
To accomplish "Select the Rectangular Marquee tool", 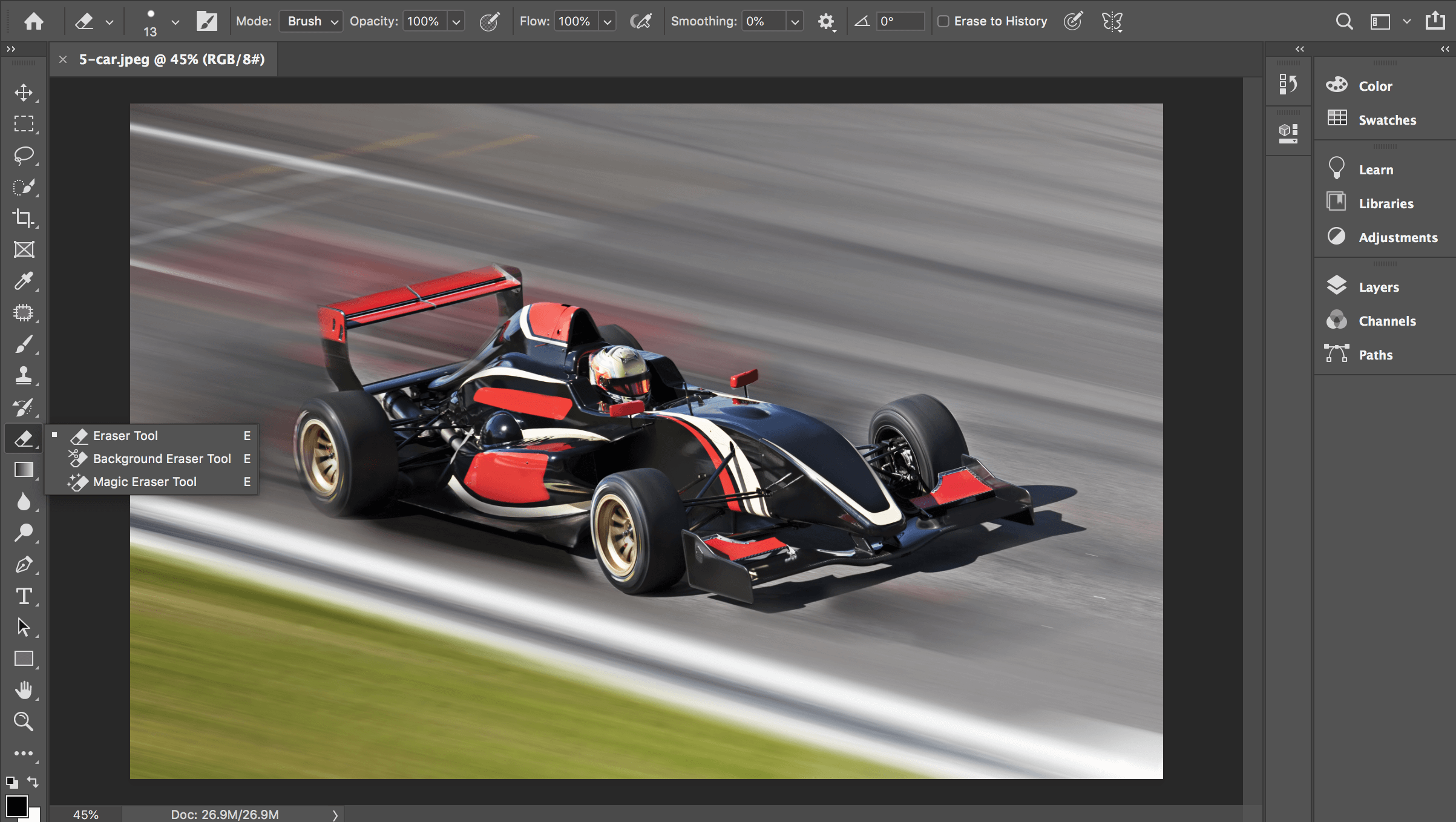I will click(24, 123).
